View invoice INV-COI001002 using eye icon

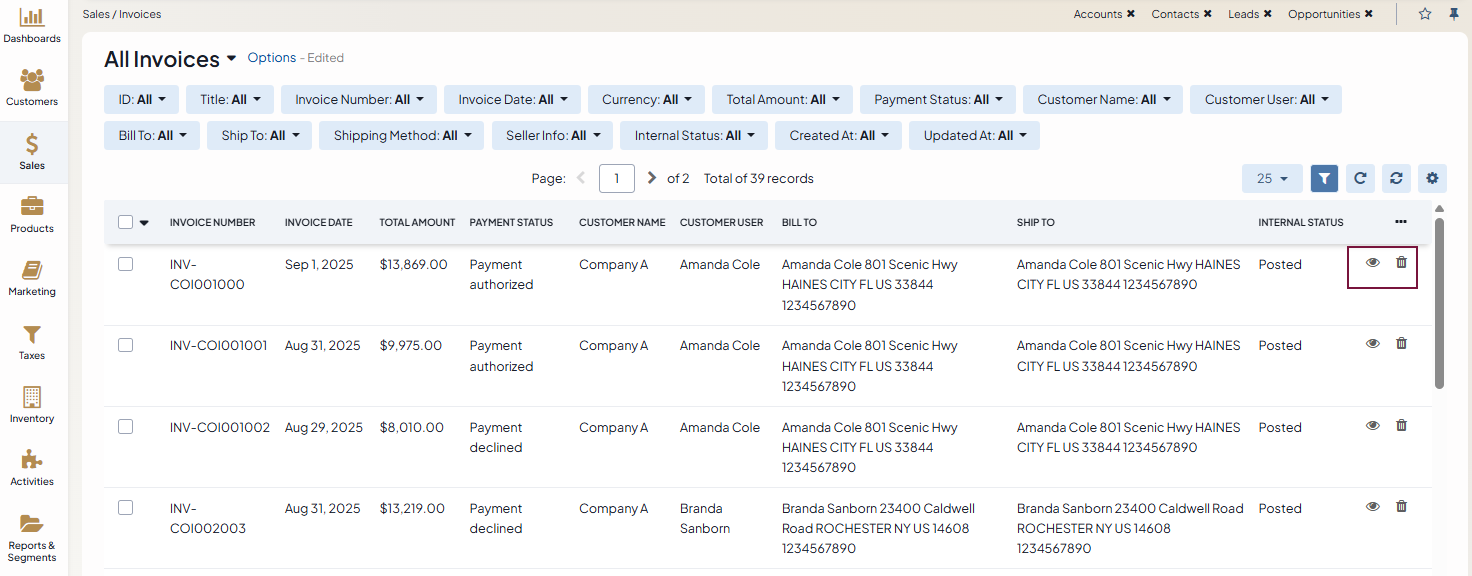(x=1373, y=425)
